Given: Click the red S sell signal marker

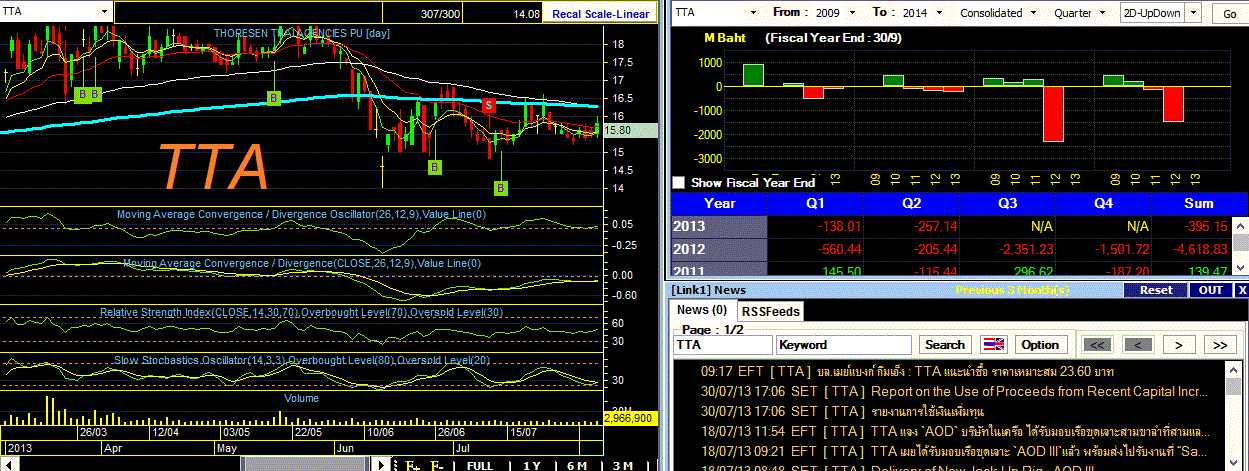Looking at the screenshot, I should [x=488, y=105].
